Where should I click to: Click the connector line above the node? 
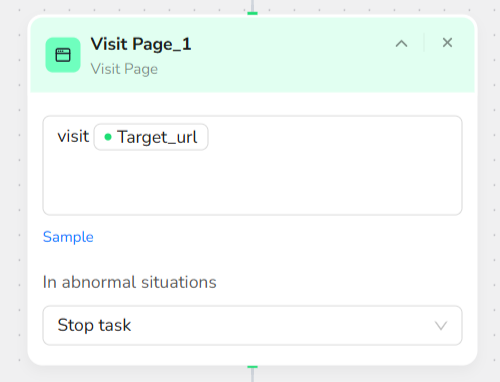(252, 6)
